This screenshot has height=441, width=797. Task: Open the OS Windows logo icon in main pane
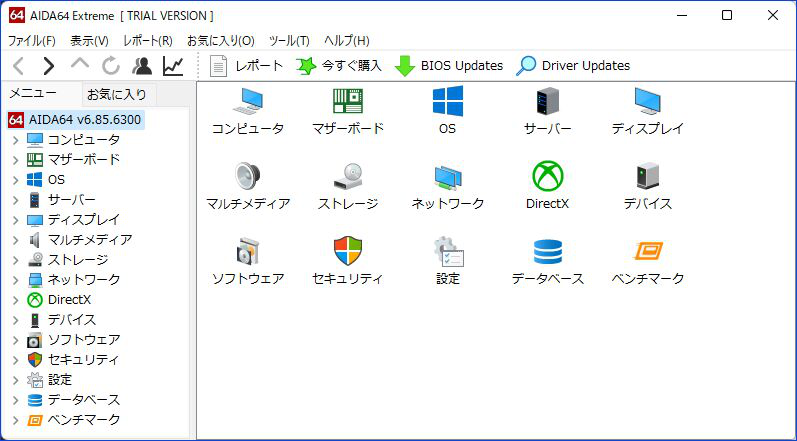[448, 101]
